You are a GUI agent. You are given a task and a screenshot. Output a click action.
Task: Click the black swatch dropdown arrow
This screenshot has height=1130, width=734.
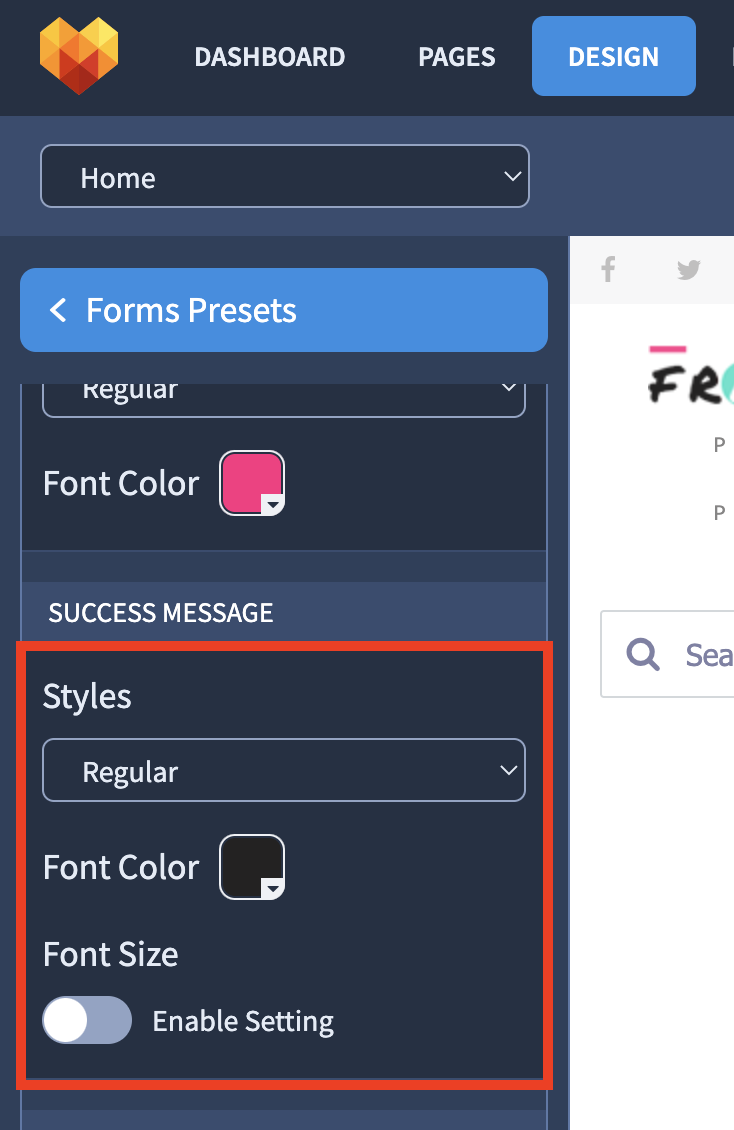272,889
